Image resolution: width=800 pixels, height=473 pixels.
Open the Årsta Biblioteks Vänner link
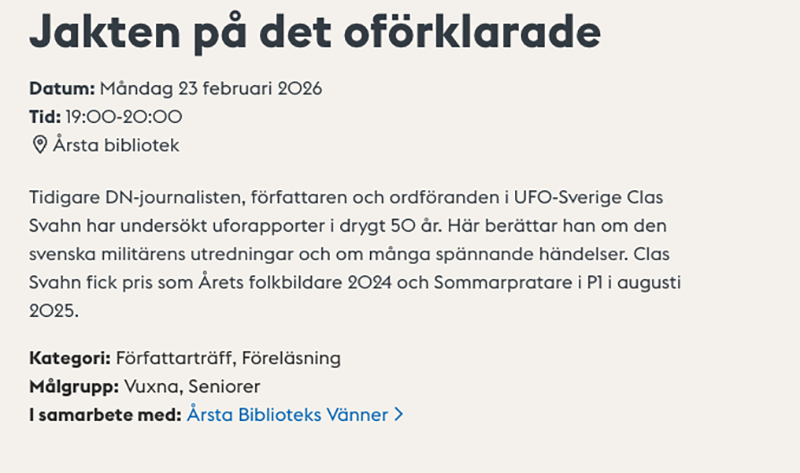287,414
